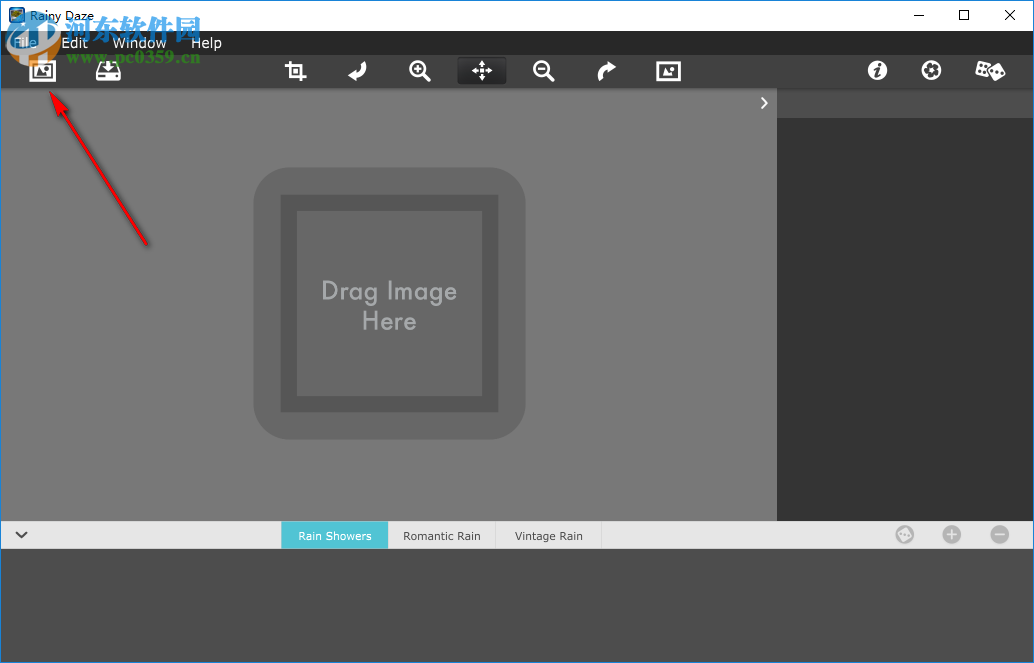Open the info icon
Screen dimensions: 1034x663
(877, 71)
